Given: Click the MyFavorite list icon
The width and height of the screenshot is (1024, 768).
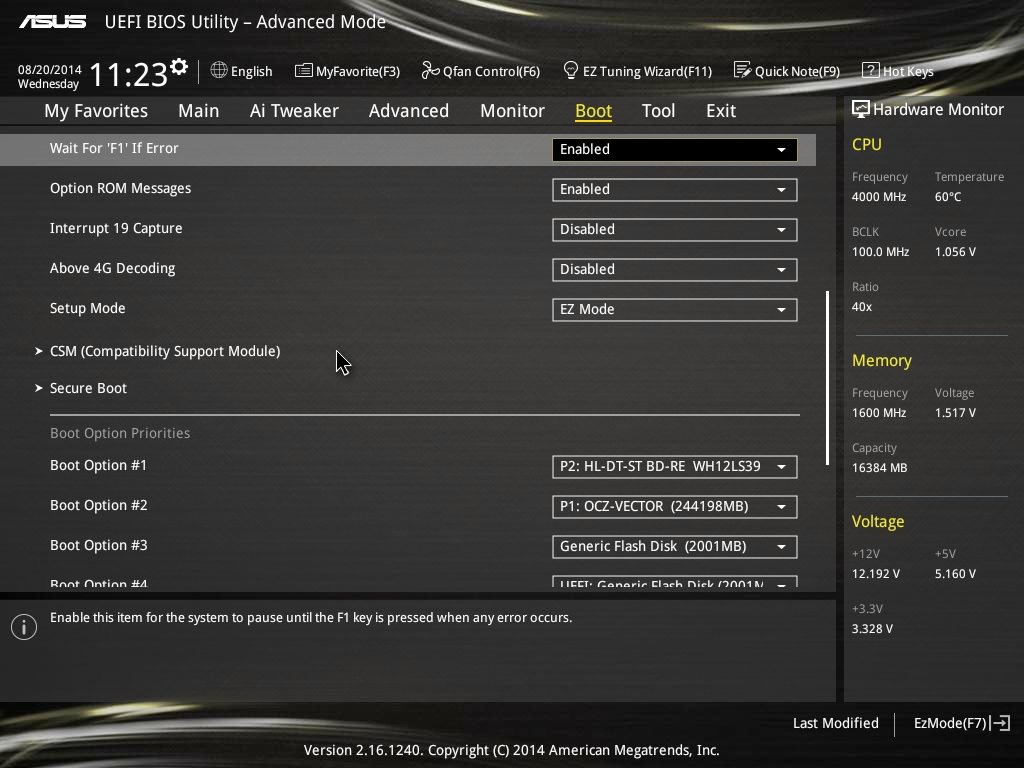Looking at the screenshot, I should (x=304, y=70).
